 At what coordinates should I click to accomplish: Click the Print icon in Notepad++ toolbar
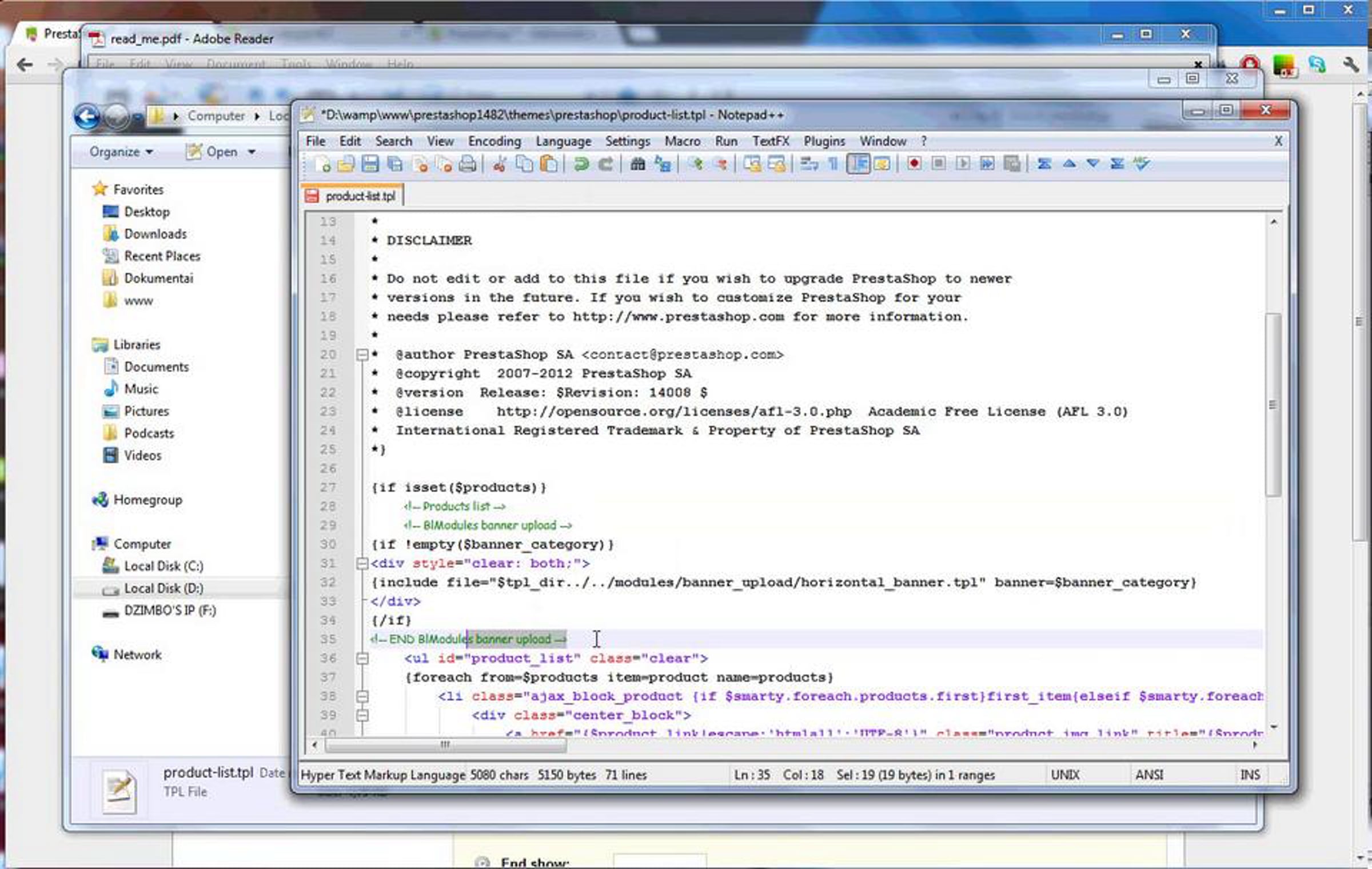click(468, 165)
